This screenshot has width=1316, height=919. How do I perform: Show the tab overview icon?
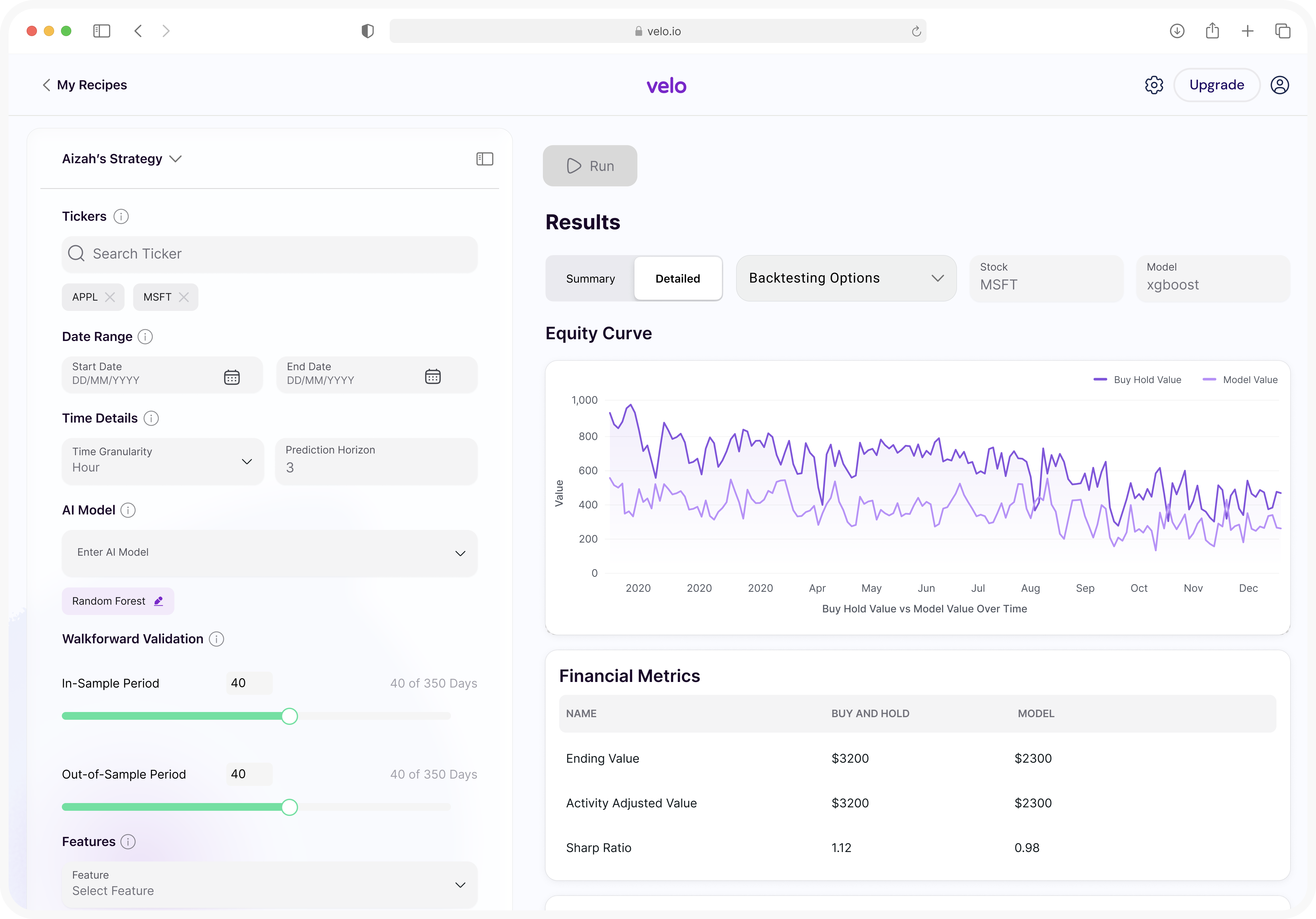tap(1283, 31)
